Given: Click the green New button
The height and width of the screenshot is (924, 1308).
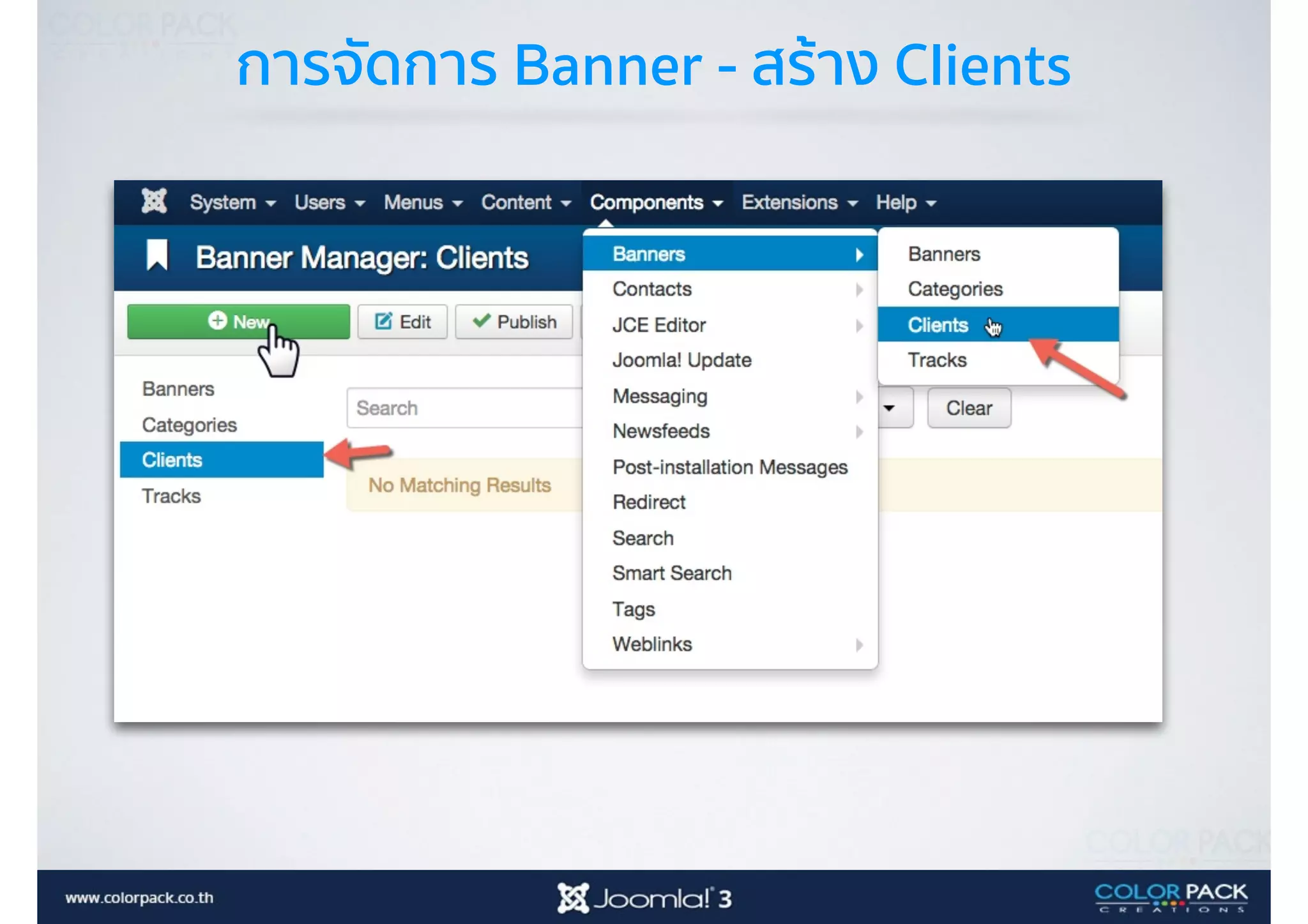Looking at the screenshot, I should (238, 322).
